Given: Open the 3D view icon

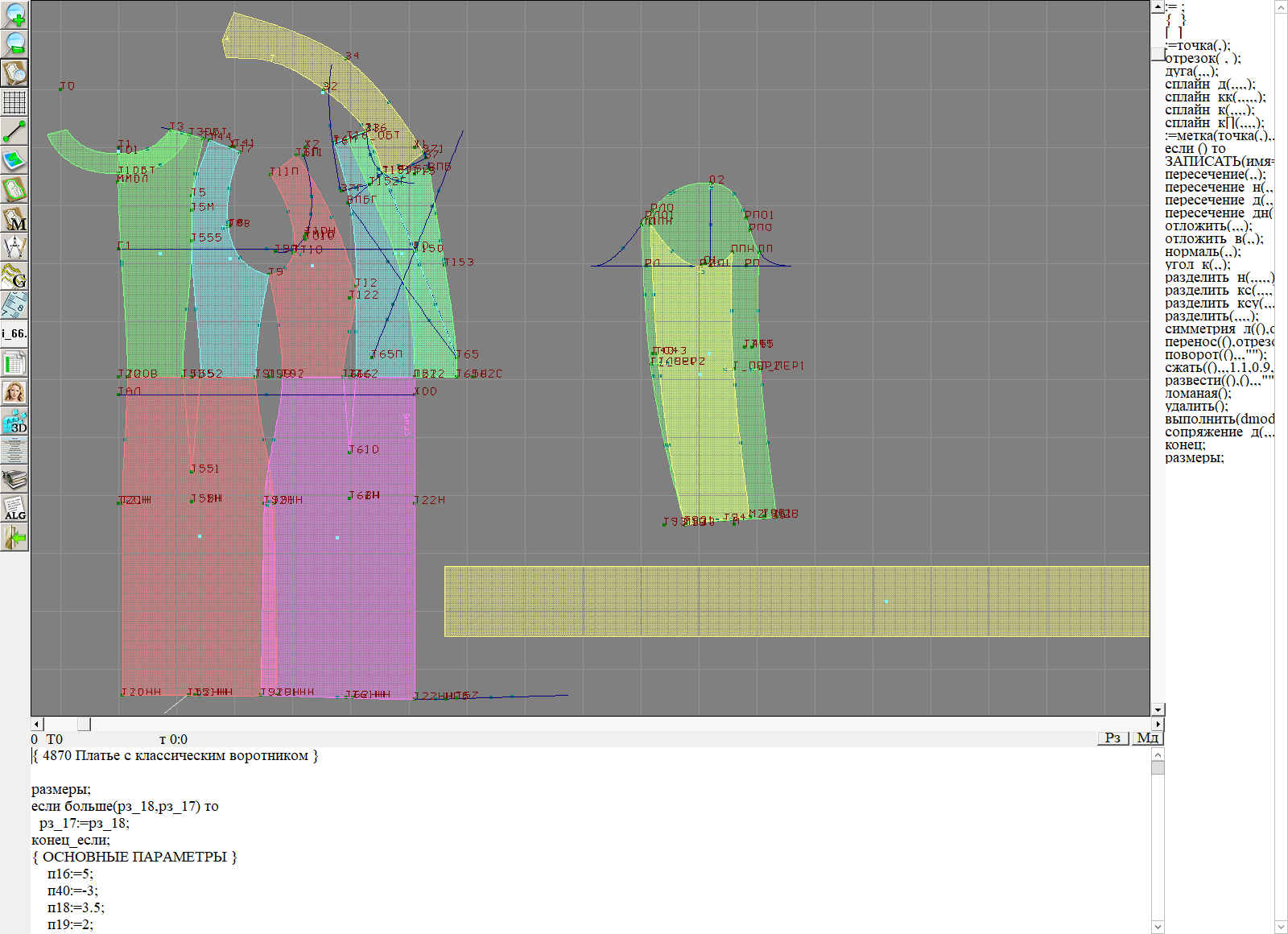Looking at the screenshot, I should pyautogui.click(x=14, y=421).
